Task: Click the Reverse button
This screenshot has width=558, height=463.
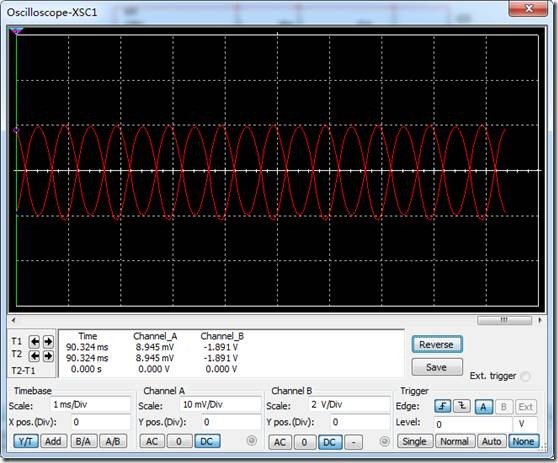Action: (437, 344)
